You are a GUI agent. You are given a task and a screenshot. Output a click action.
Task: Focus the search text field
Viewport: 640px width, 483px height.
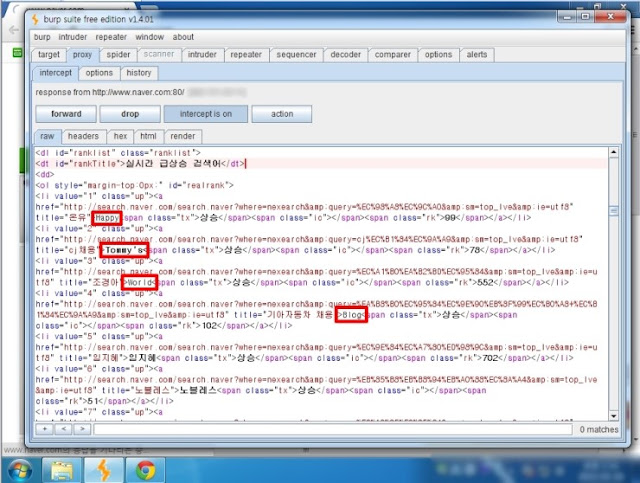pyautogui.click(x=333, y=430)
